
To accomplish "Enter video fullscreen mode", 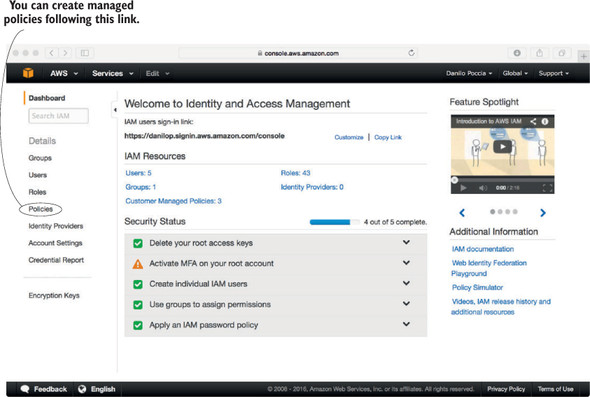I will pyautogui.click(x=547, y=187).
